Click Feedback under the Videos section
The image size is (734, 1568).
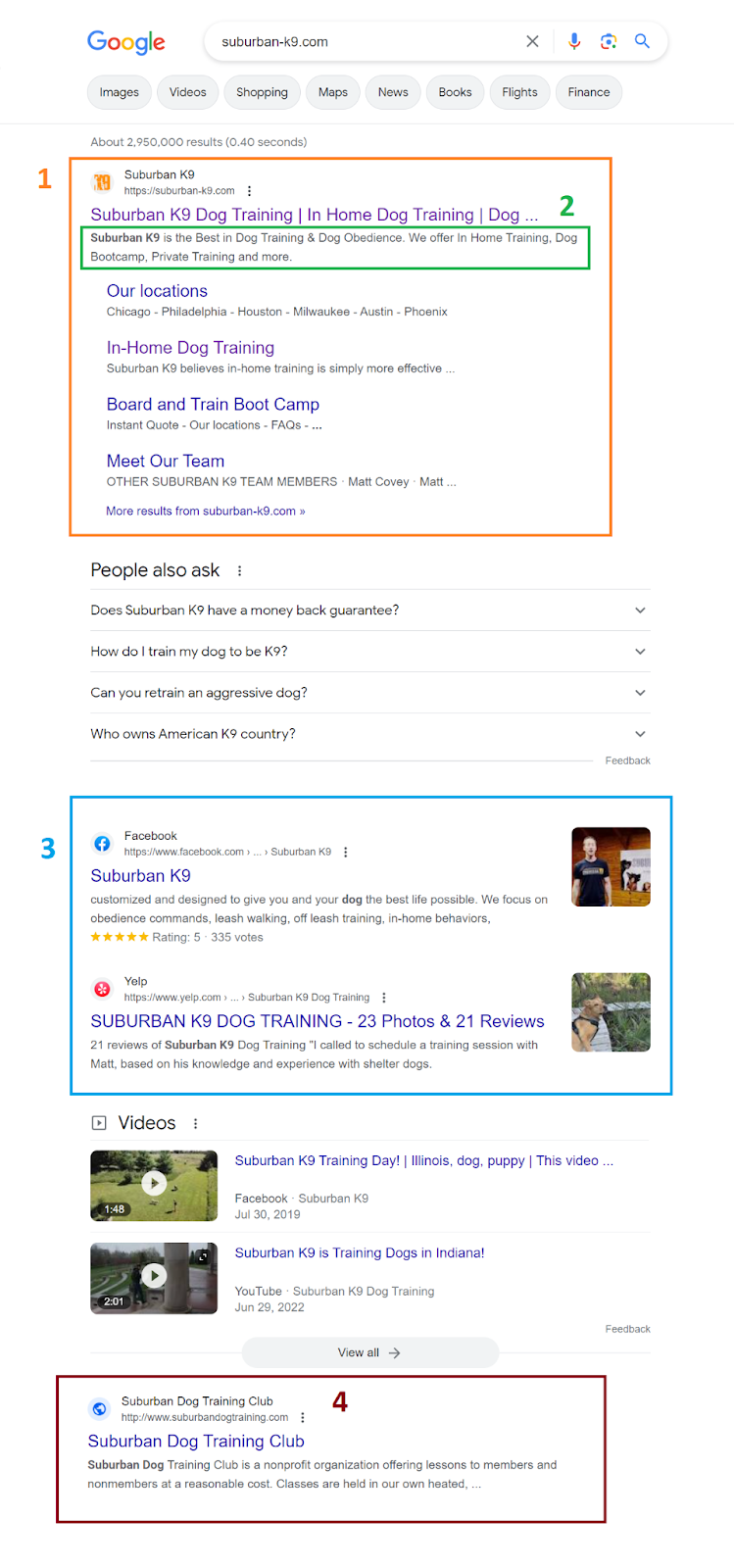[627, 1329]
